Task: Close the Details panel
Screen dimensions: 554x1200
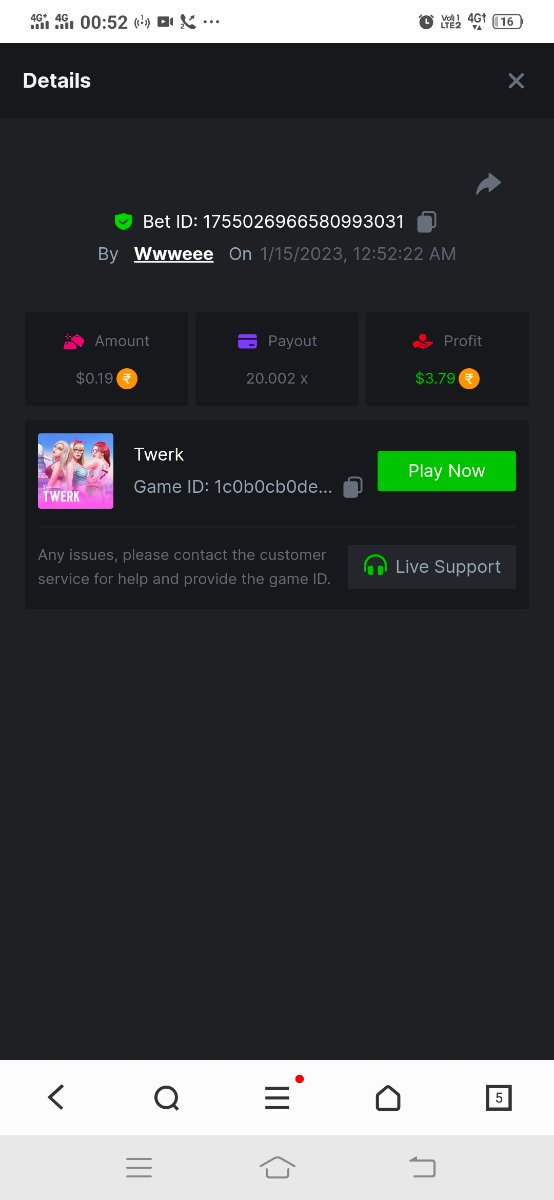Action: tap(516, 81)
